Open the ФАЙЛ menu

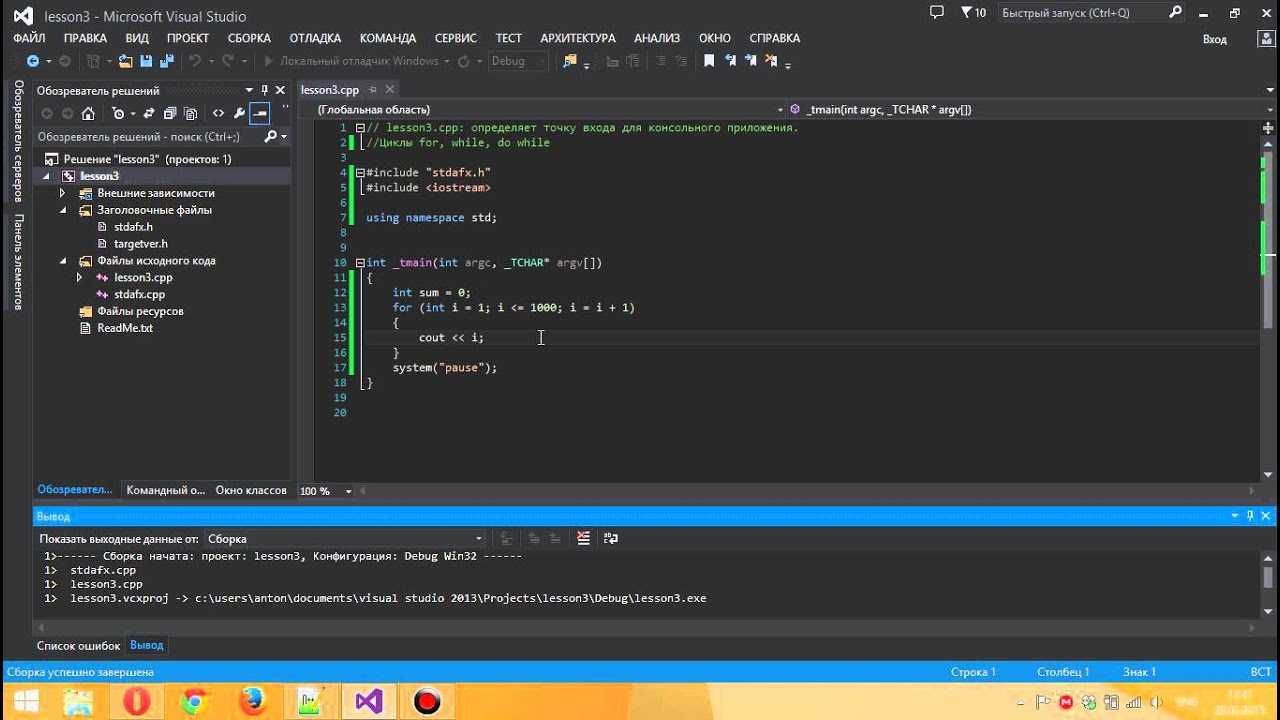point(29,38)
